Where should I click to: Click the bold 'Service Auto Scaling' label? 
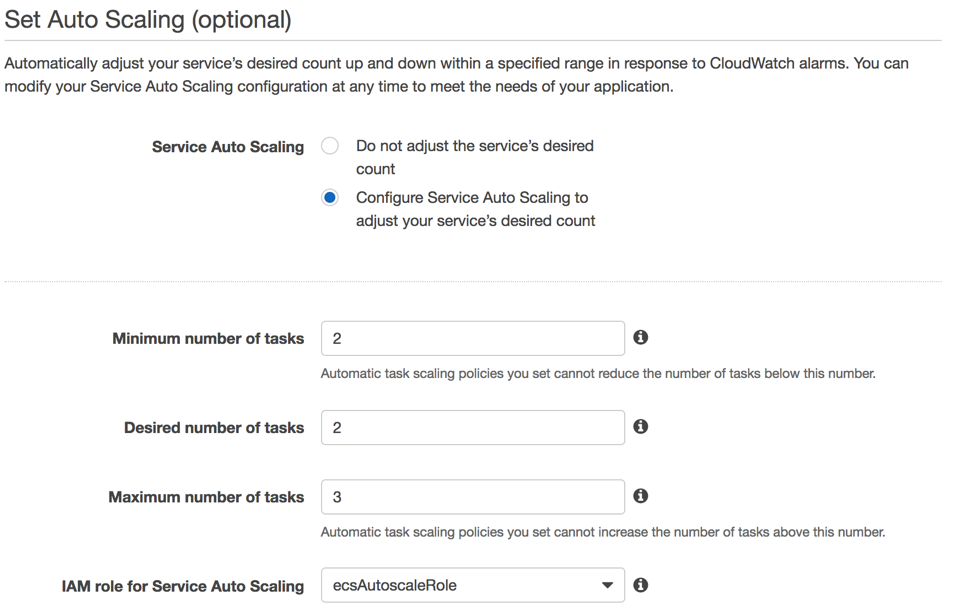coord(228,147)
